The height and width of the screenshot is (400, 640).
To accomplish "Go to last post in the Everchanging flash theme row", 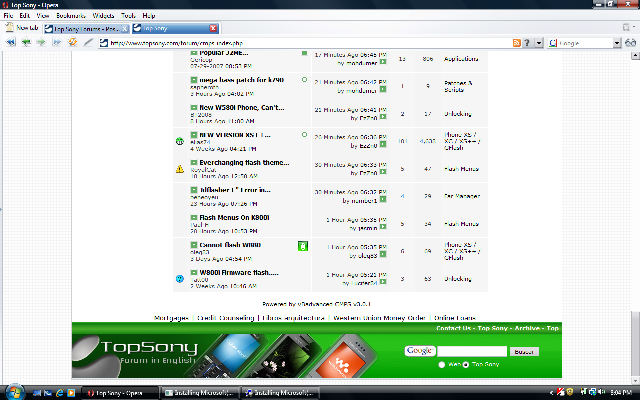I will pyautogui.click(x=383, y=172).
